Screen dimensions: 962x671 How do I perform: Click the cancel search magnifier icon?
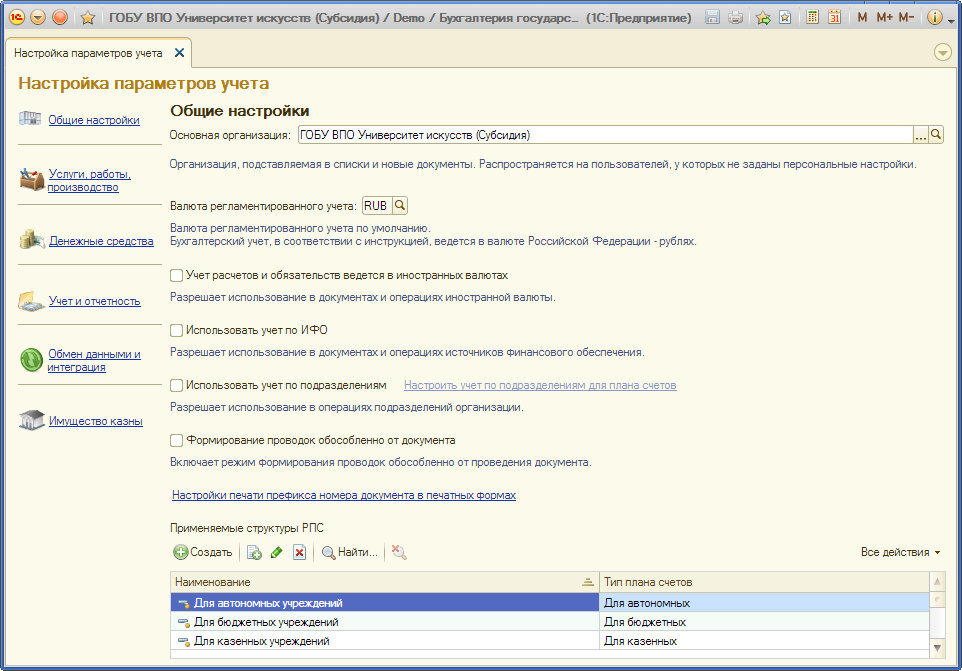pyautogui.click(x=399, y=553)
